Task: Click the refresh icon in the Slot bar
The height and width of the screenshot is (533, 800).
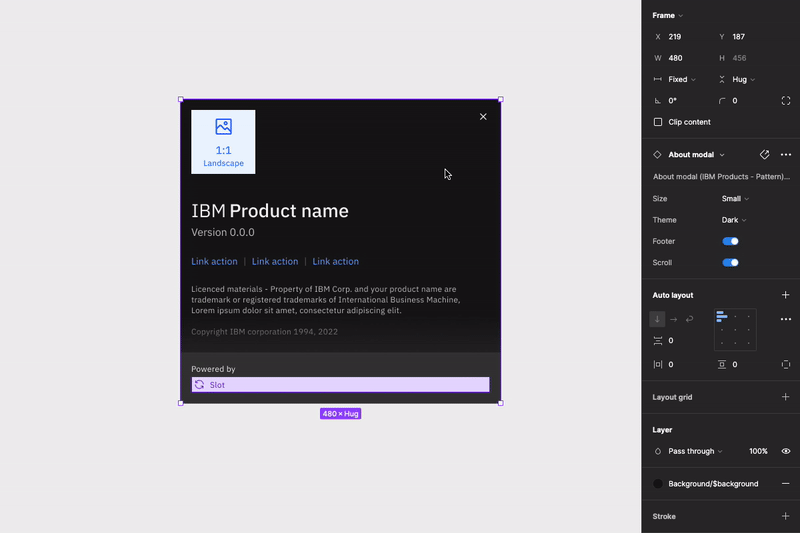Action: tap(199, 385)
